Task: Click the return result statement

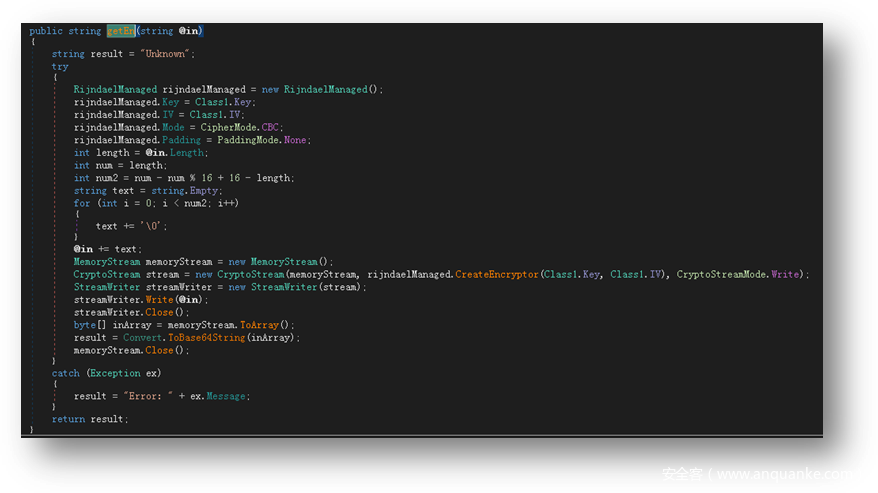Action: (x=90, y=419)
